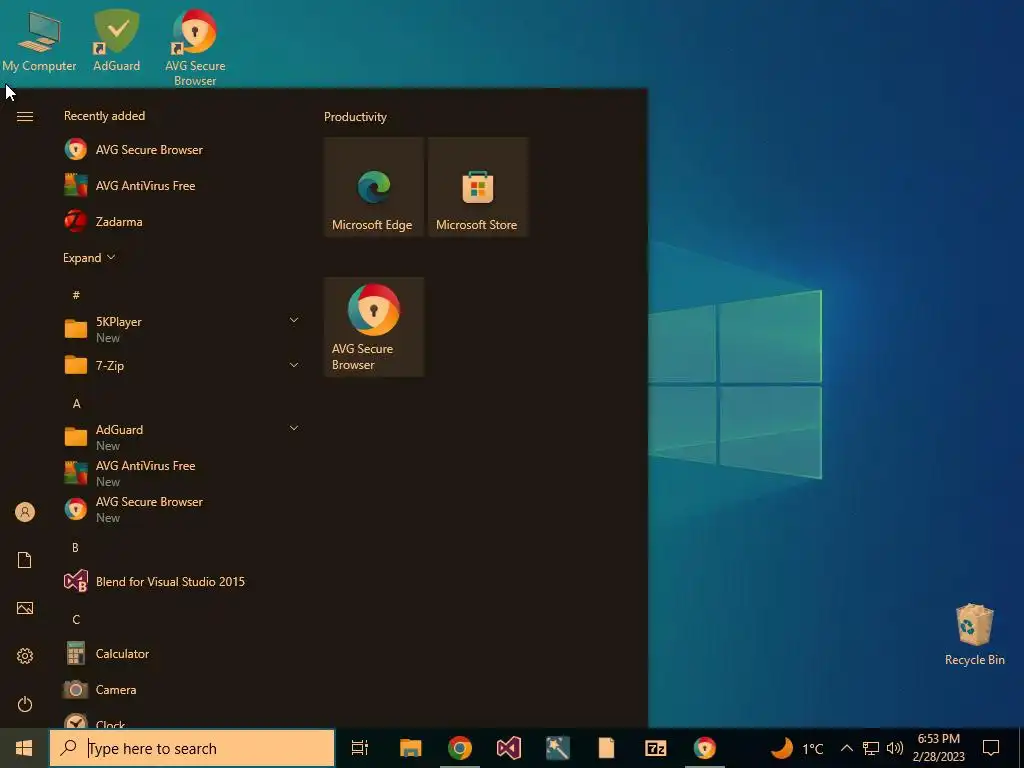Open Settings gear in Start sidebar
Image resolution: width=1024 pixels, height=768 pixels.
(25, 656)
